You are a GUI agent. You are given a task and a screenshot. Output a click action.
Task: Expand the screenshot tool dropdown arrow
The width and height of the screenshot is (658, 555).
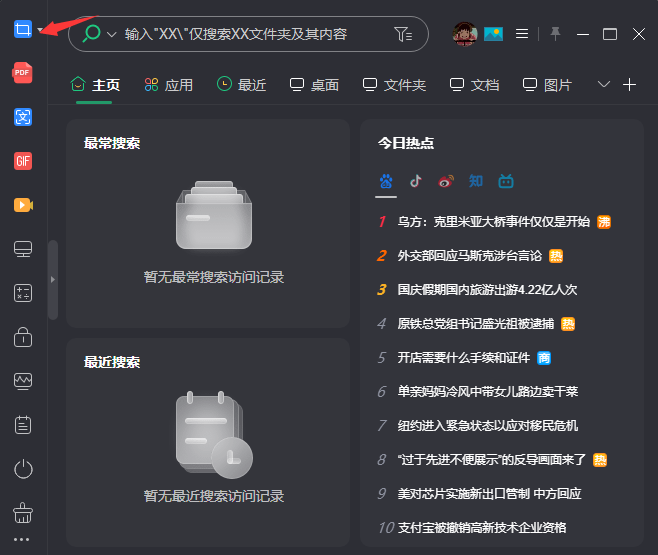(40, 30)
